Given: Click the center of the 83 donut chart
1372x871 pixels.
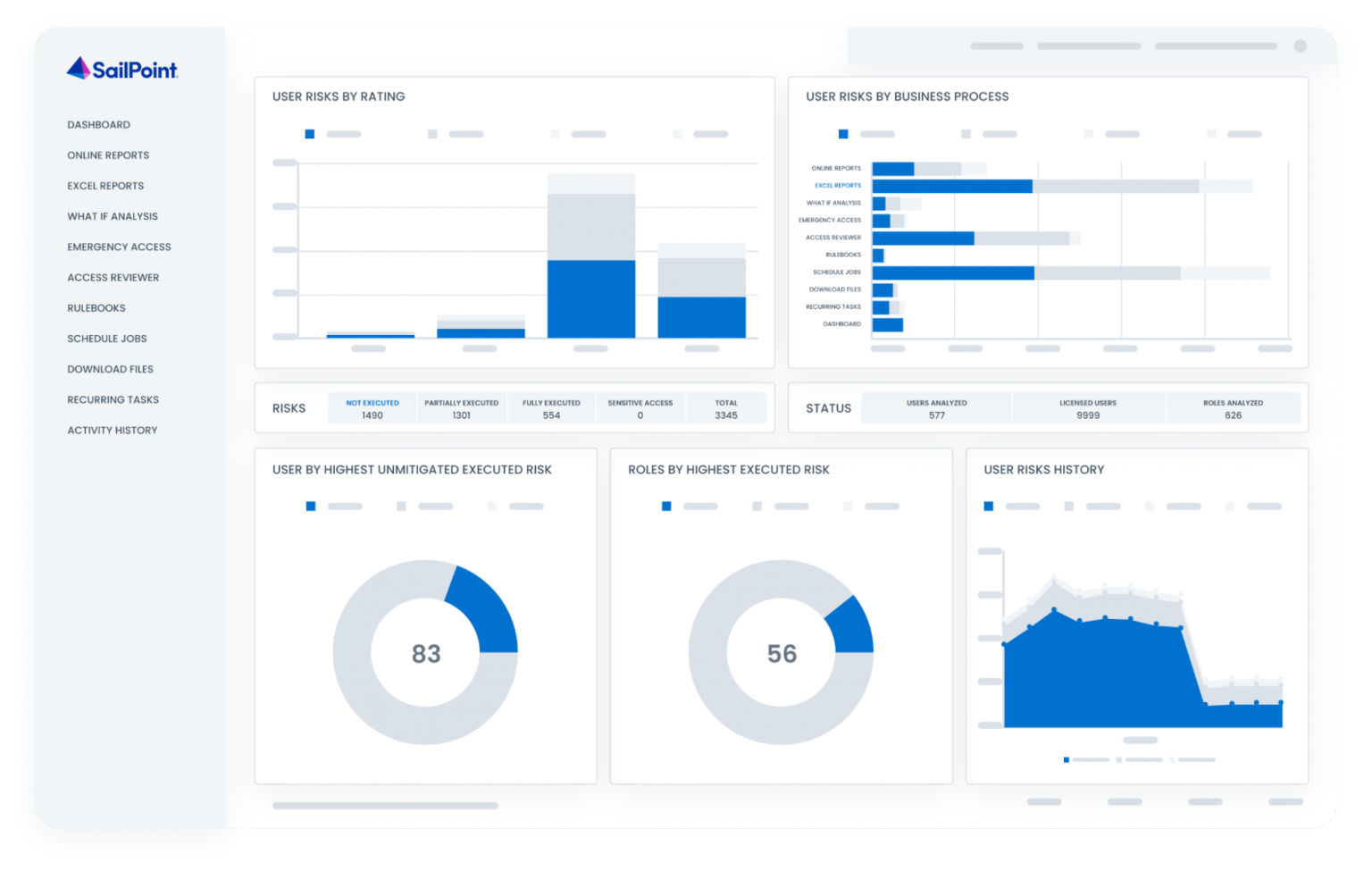Looking at the screenshot, I should coord(427,653).
